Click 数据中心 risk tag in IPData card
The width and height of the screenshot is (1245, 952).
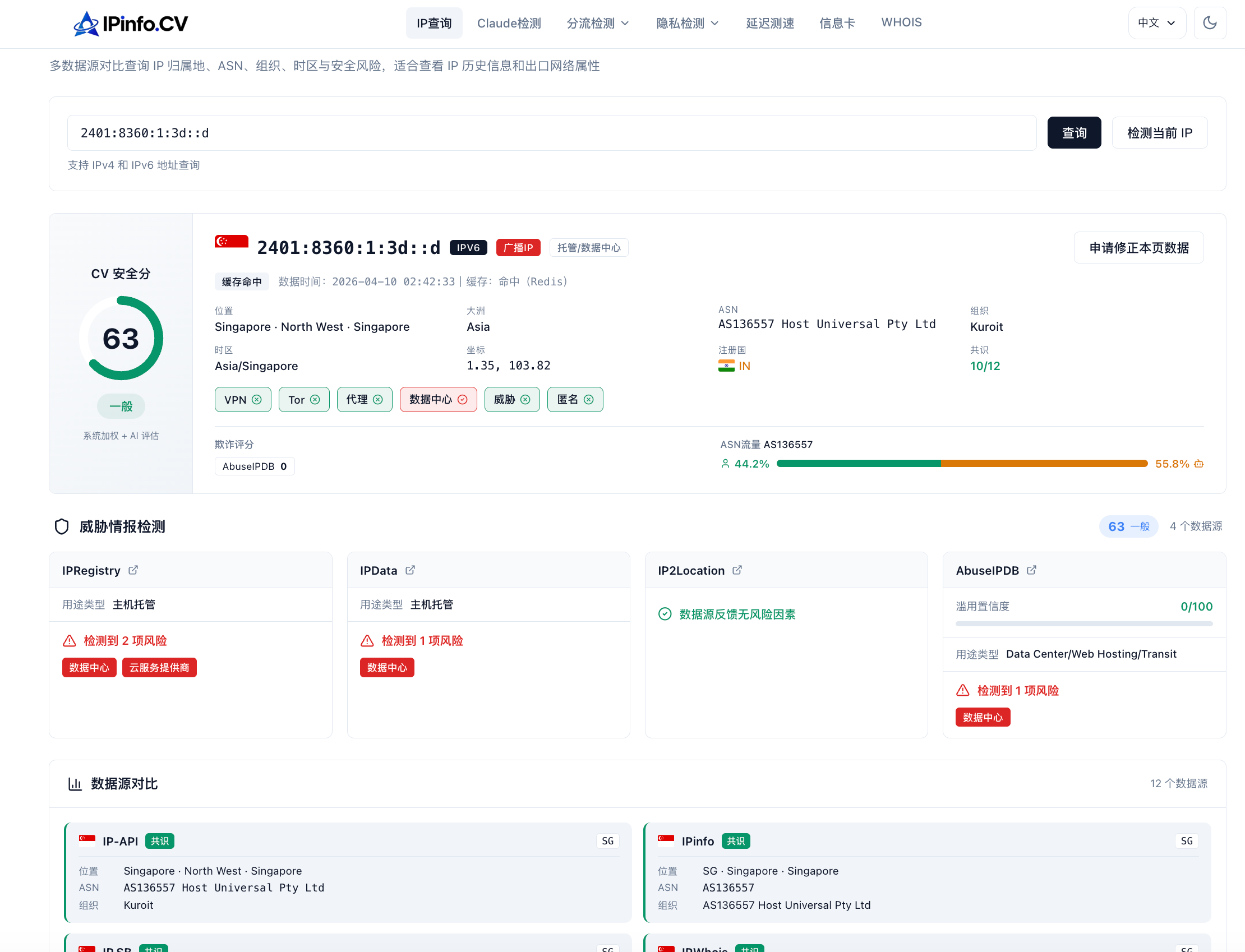(x=387, y=668)
